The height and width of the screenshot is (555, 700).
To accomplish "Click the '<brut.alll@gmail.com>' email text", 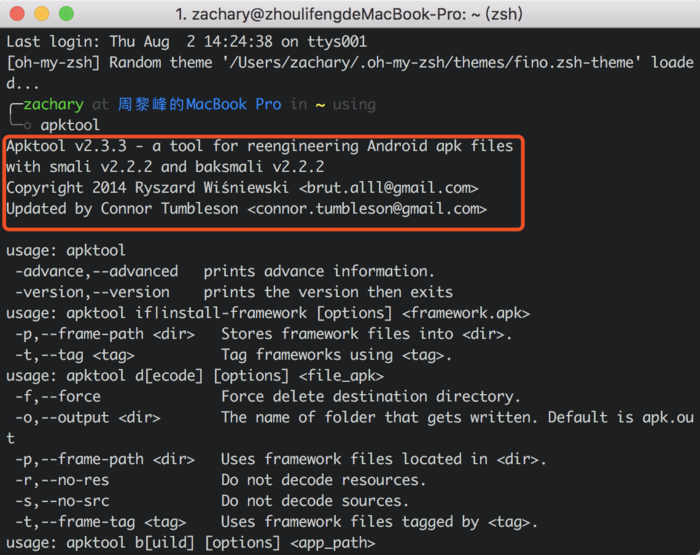I will click(388, 188).
